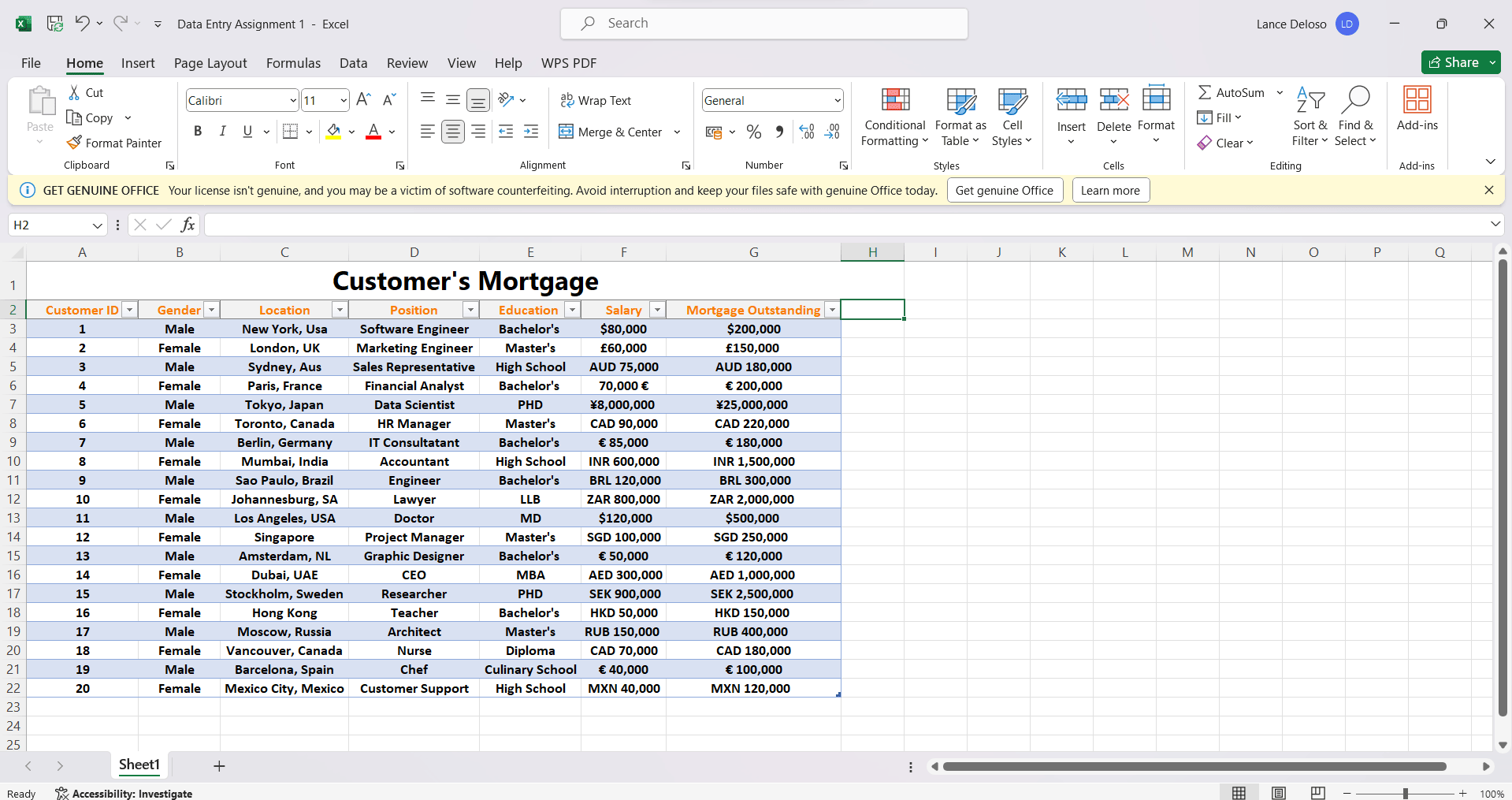Viewport: 1512px width, 800px height.
Task: Open Format as Table gallery
Action: click(960, 117)
